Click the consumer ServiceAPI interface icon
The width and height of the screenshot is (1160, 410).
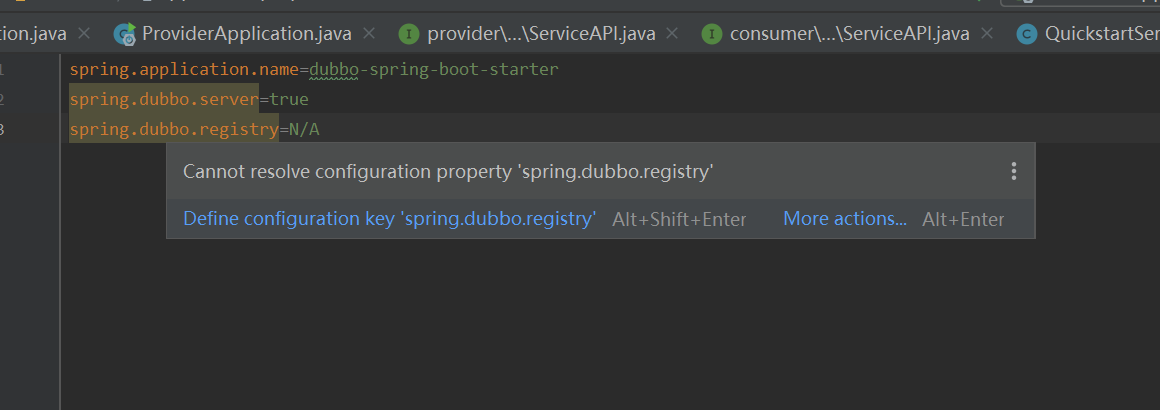pyautogui.click(x=712, y=34)
